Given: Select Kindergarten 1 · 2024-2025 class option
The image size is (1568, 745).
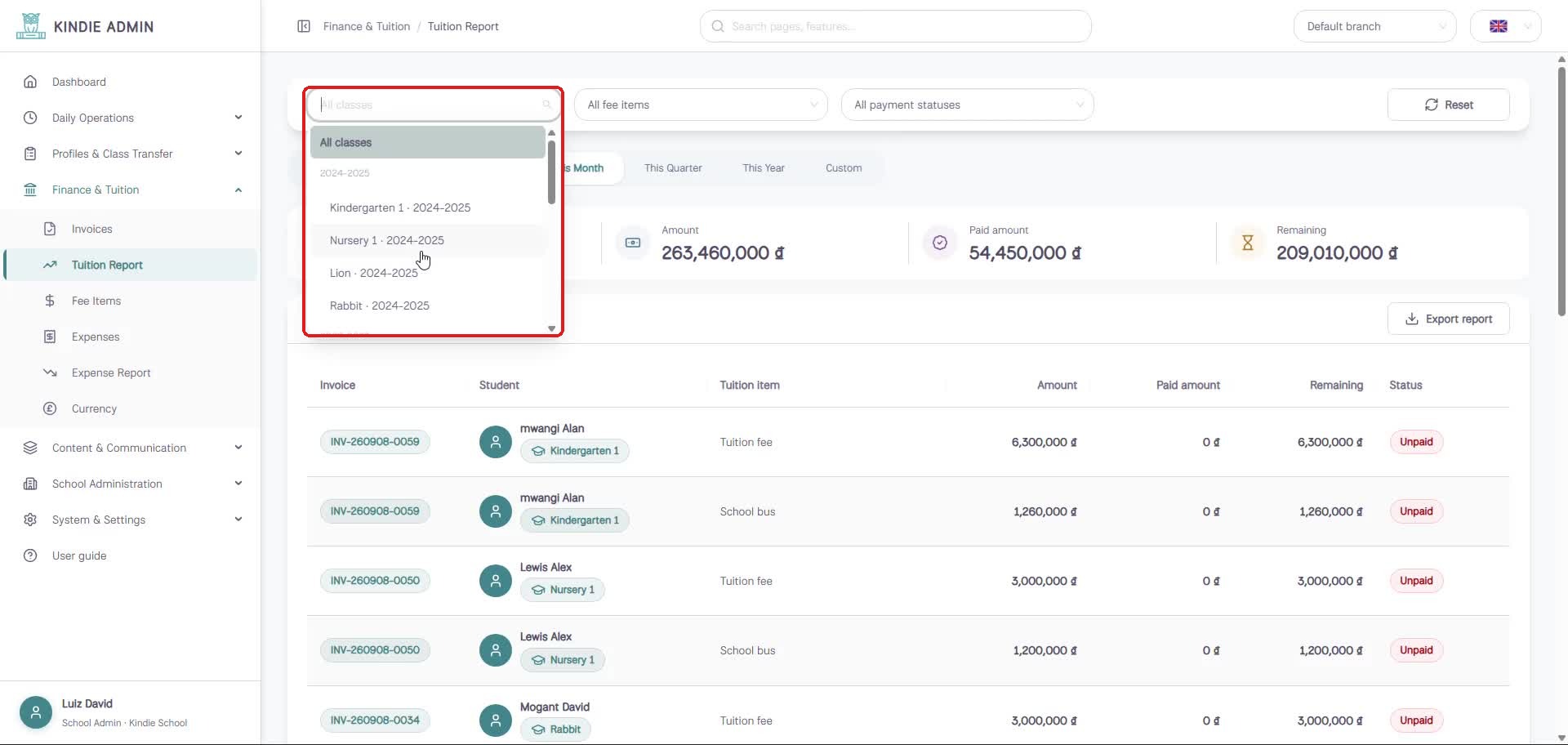Looking at the screenshot, I should coord(427,207).
